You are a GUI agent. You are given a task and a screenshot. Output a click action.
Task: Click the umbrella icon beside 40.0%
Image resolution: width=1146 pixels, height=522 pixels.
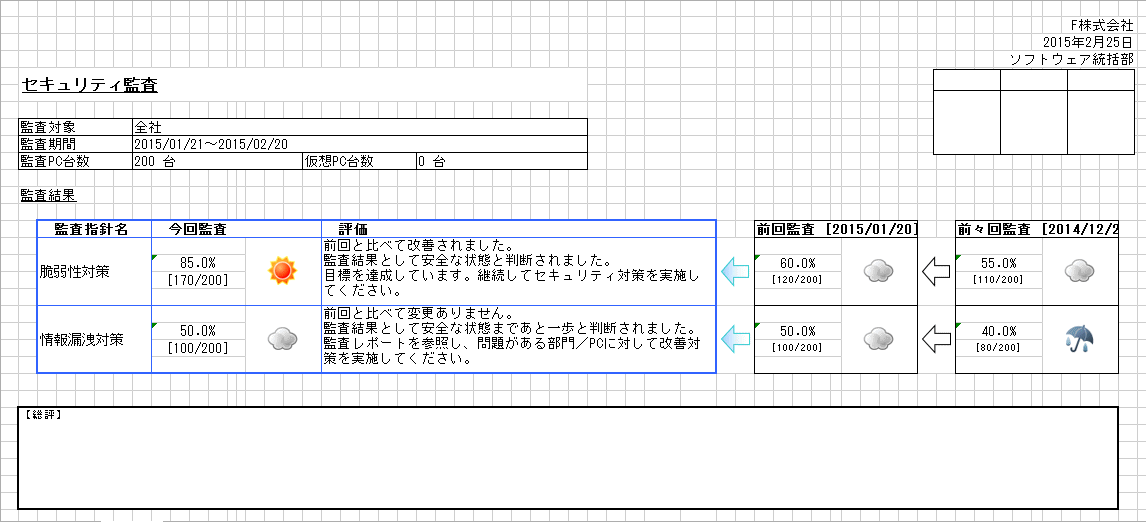tap(1080, 339)
